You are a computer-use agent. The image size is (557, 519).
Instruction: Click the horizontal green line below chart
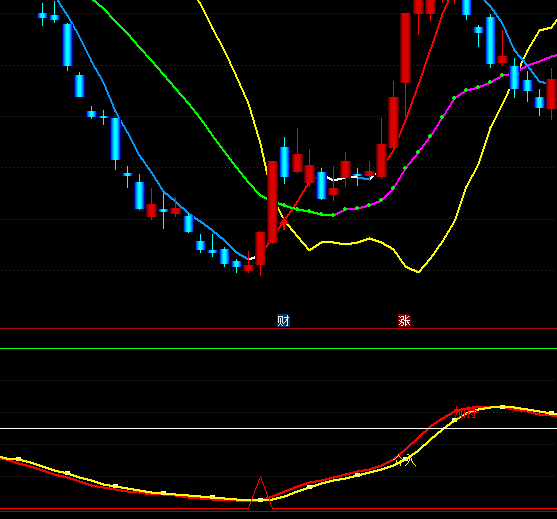point(278,348)
